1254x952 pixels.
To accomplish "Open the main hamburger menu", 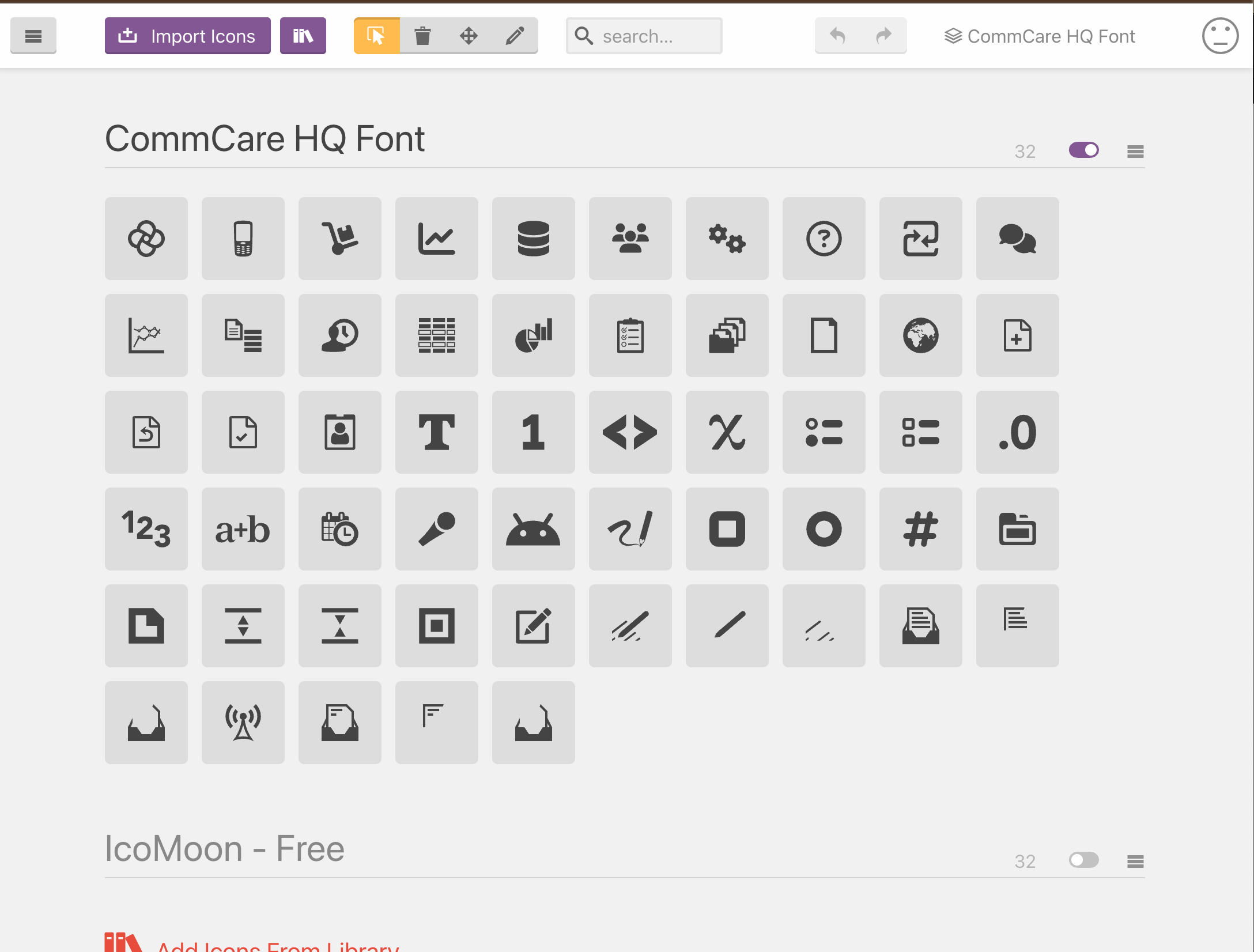I will (33, 36).
